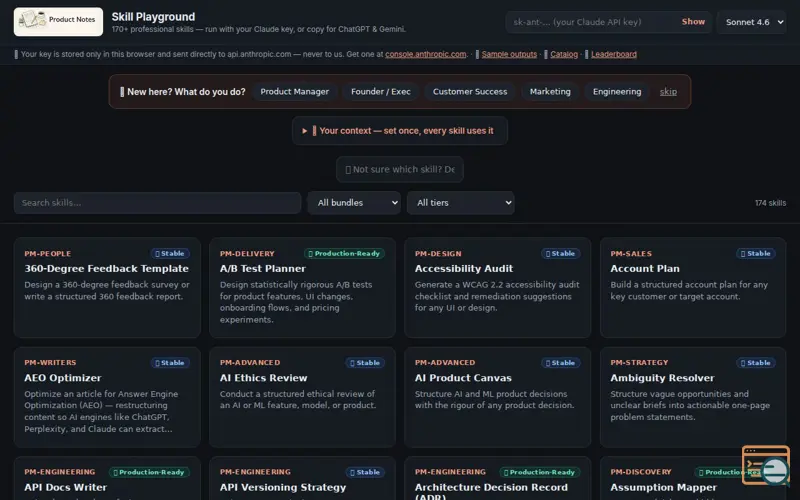Click the PM-STRATEGY category label
Screen dimensions: 800x500
click(x=639, y=363)
